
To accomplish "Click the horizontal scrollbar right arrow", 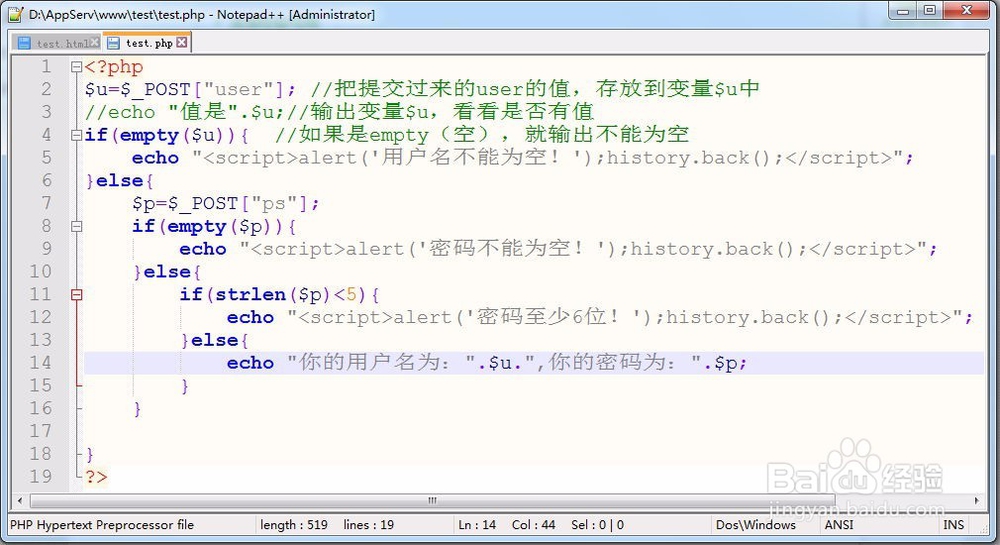I will click(x=976, y=500).
